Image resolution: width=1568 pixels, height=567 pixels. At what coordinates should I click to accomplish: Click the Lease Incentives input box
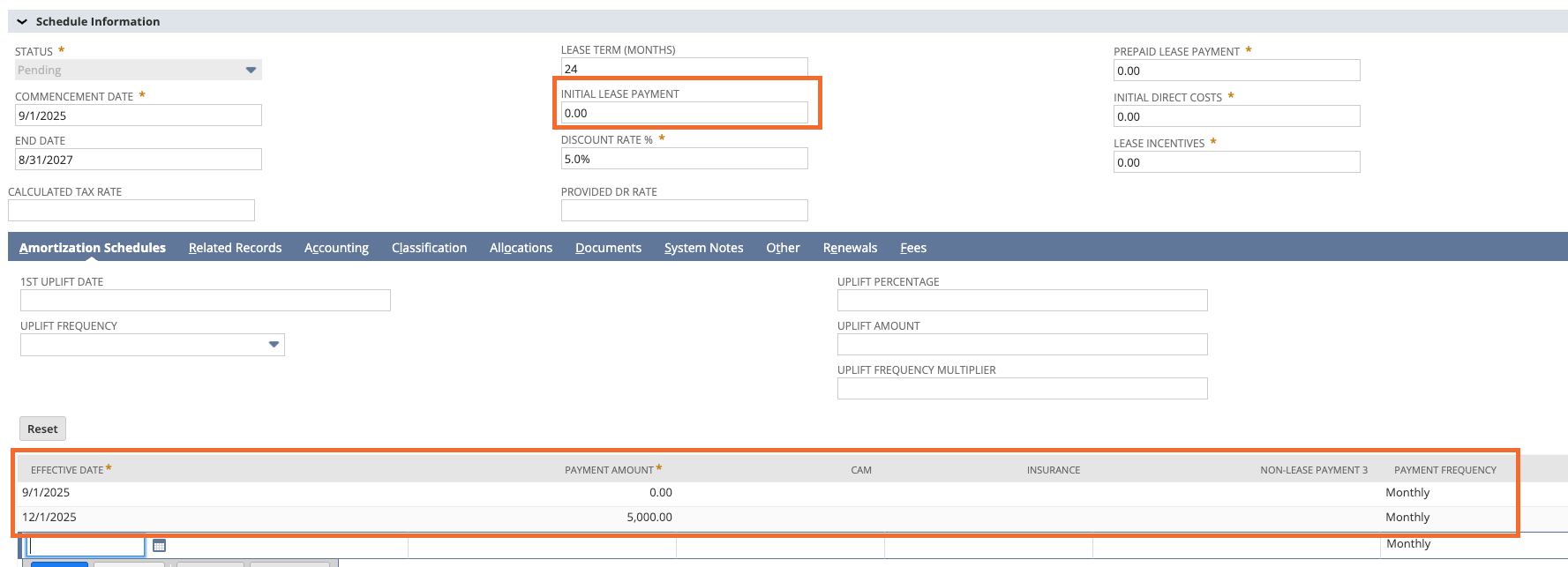click(x=1236, y=162)
